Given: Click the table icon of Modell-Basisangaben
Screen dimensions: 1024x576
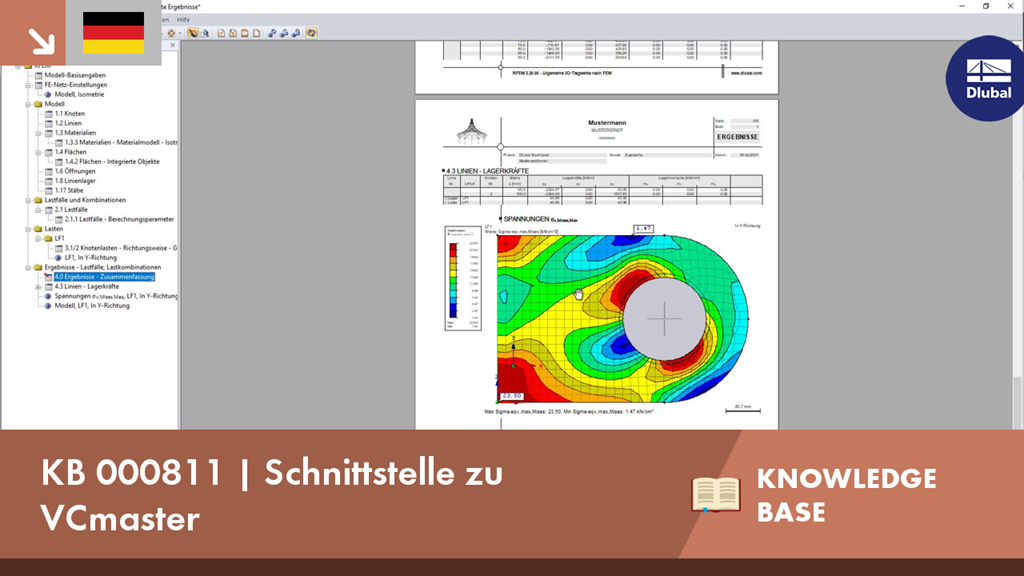Looking at the screenshot, I should click(x=39, y=75).
